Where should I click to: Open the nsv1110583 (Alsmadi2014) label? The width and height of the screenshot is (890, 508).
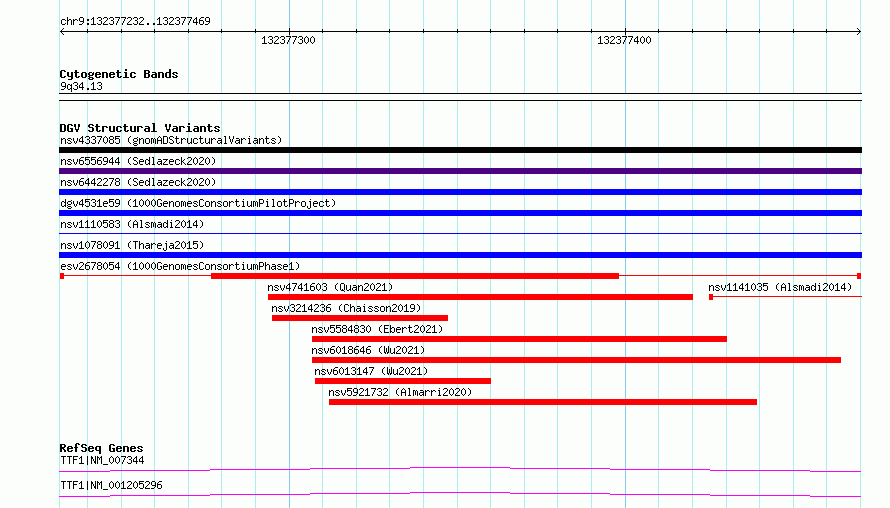132,224
